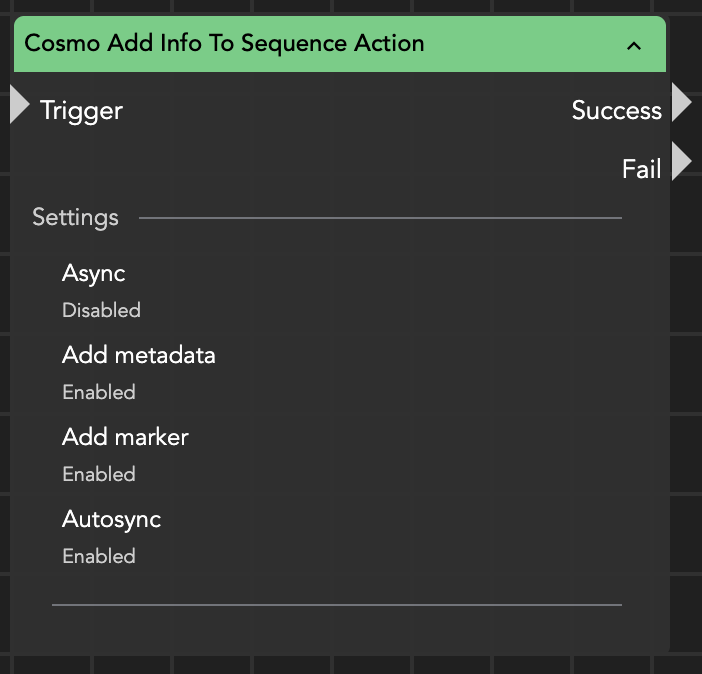Toggle the Add marker Enabled value
The width and height of the screenshot is (702, 674).
pos(99,474)
